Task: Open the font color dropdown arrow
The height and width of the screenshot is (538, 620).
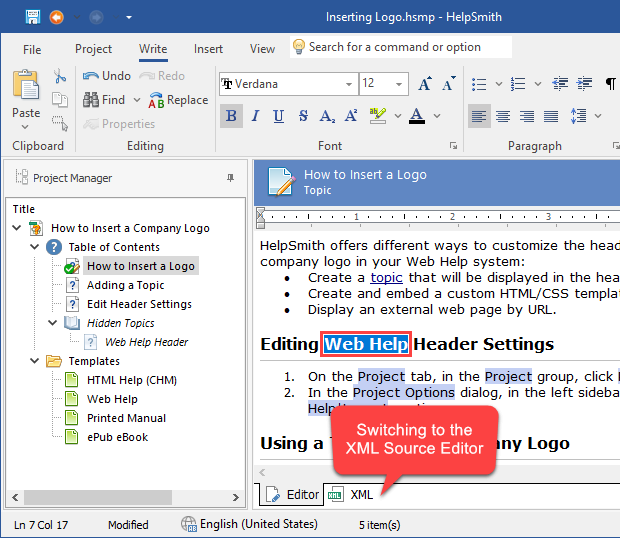Action: tap(437, 116)
